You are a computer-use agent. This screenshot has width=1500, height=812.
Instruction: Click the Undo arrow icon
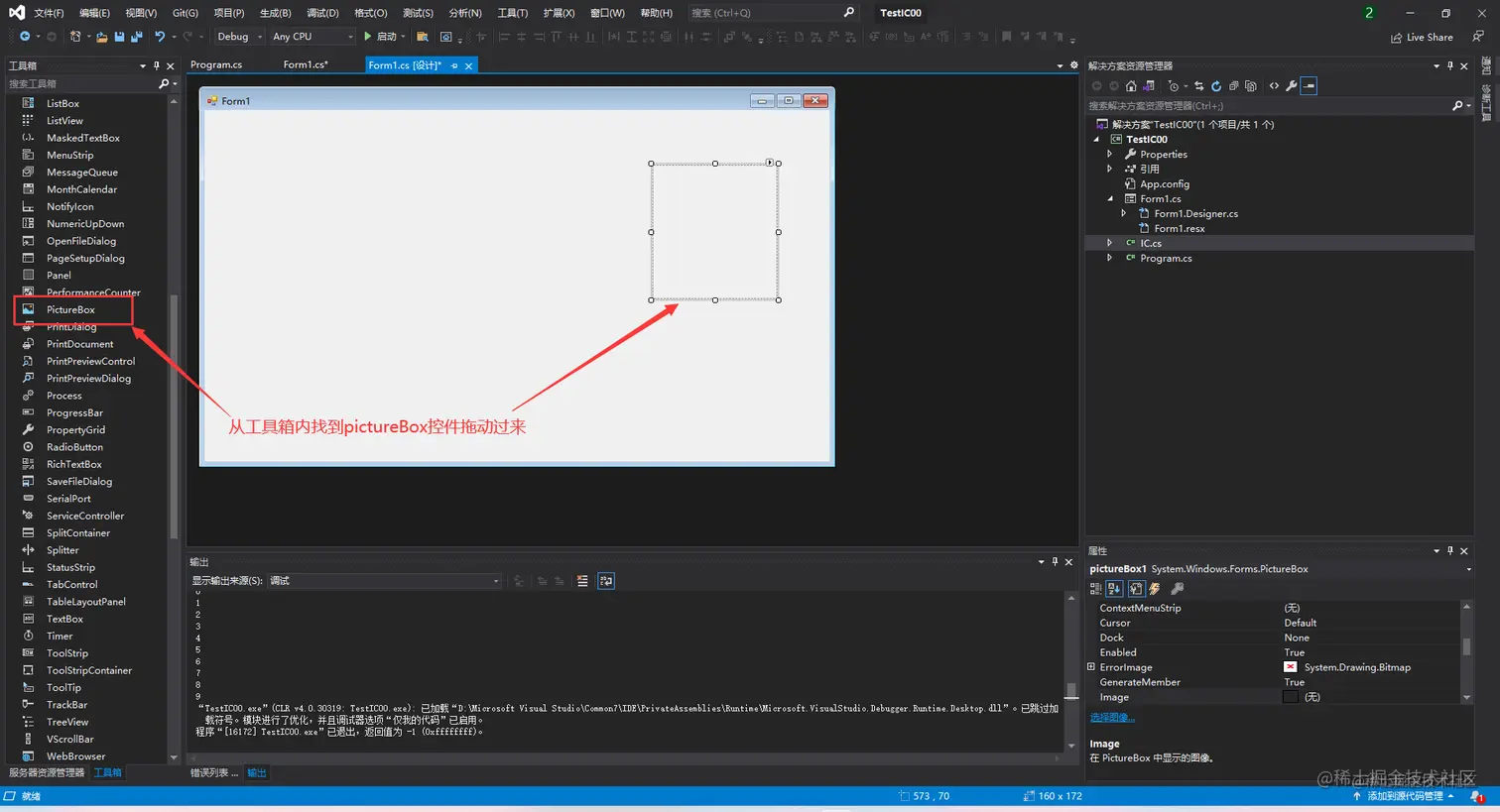[160, 37]
